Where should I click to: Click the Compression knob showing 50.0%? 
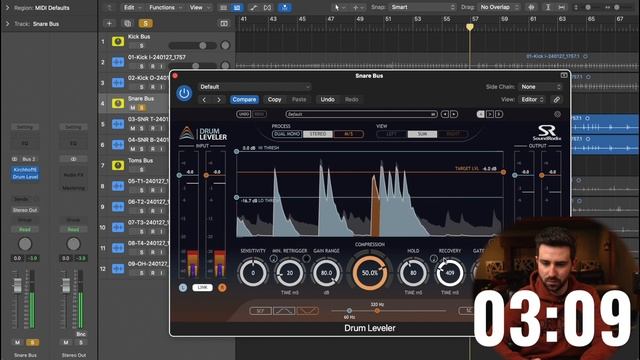tap(370, 273)
